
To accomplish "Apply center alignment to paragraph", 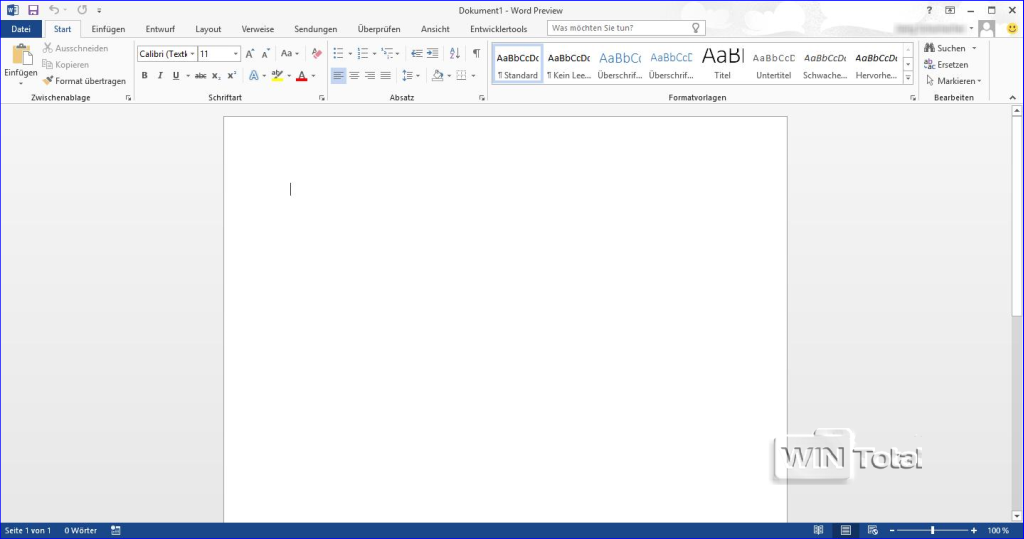I will click(x=354, y=76).
